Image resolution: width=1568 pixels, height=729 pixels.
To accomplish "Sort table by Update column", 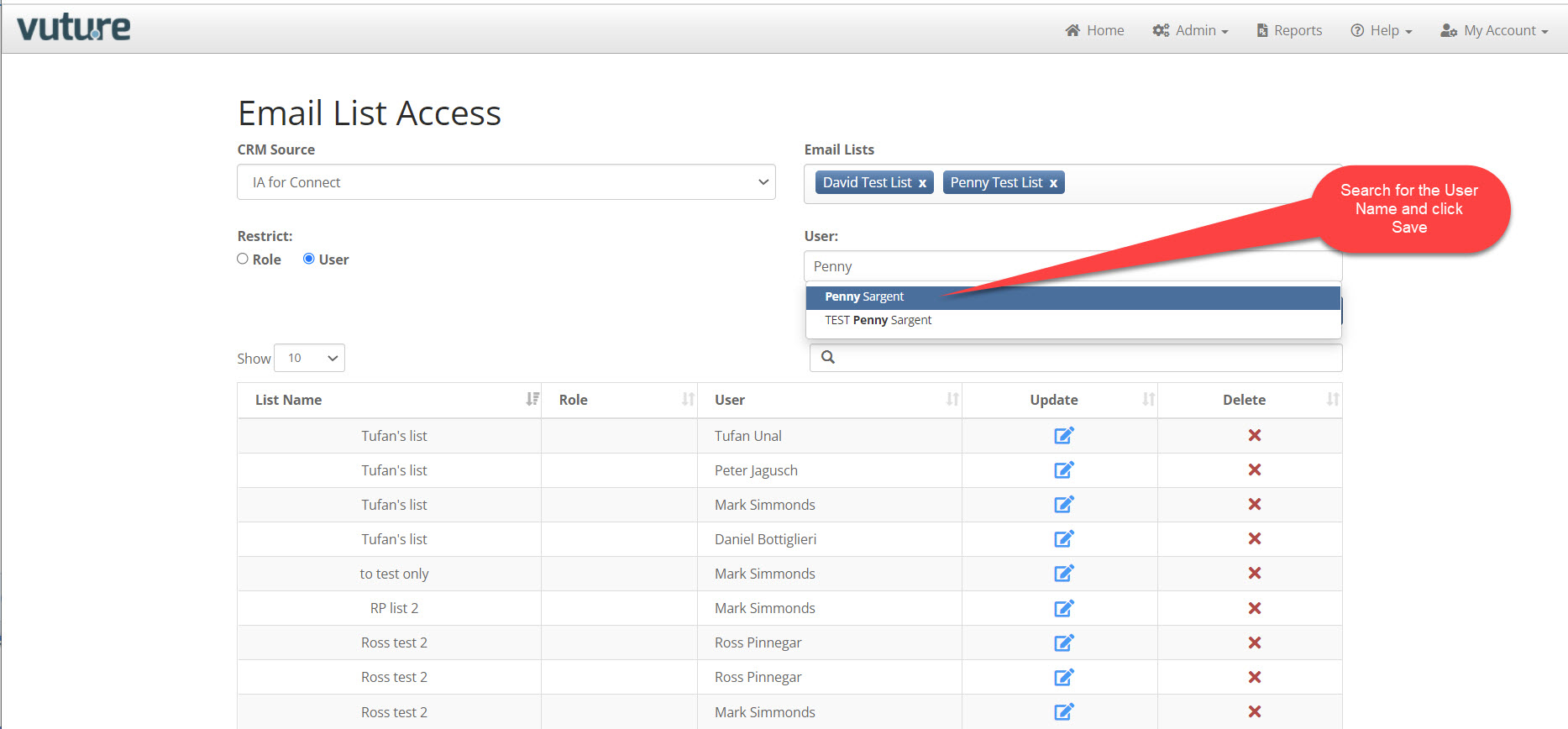I will (x=1059, y=400).
